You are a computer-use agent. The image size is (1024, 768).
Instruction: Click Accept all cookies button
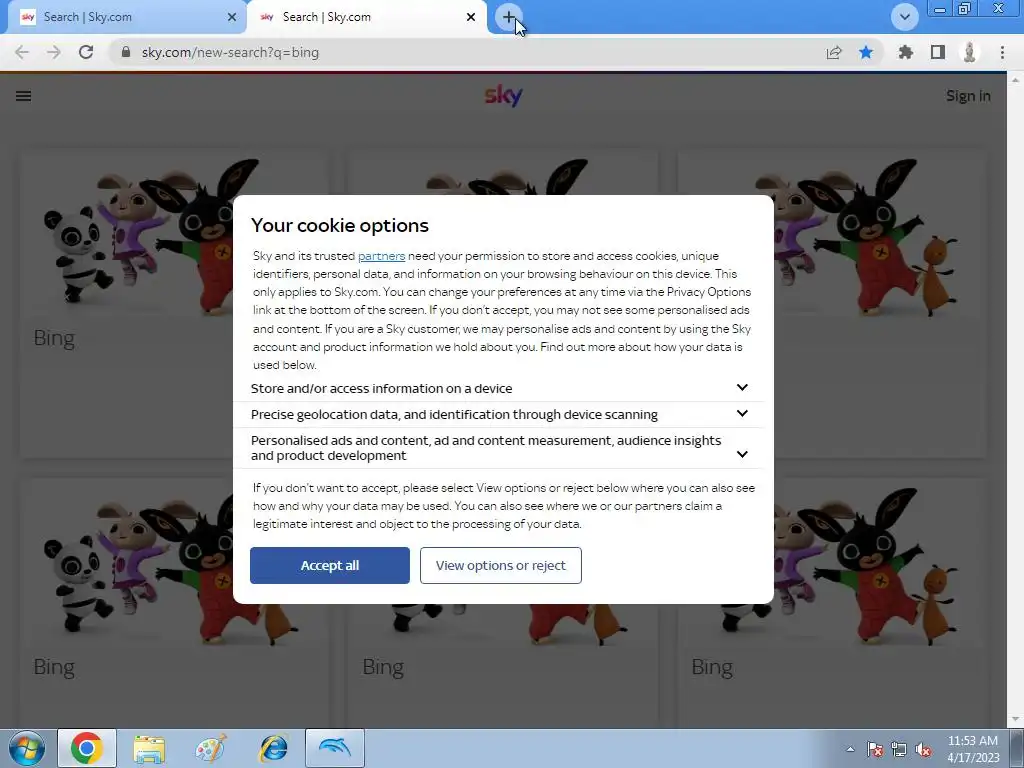330,566
